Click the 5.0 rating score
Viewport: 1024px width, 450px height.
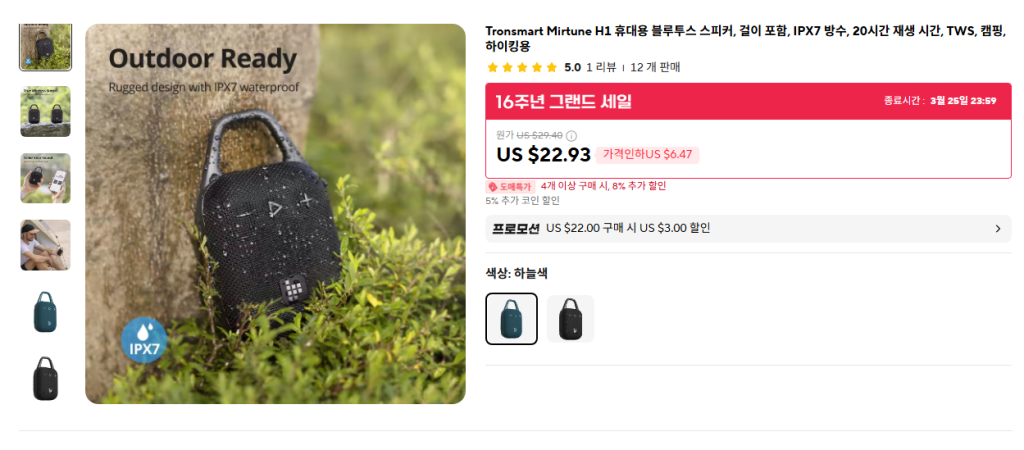coord(572,68)
